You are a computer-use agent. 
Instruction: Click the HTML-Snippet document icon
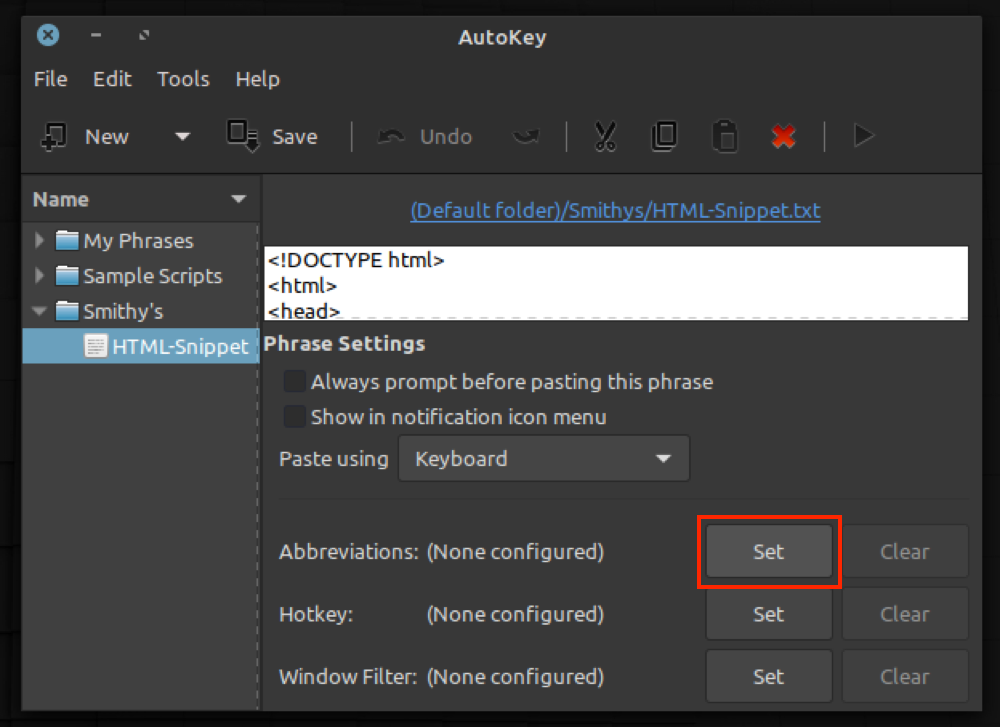pyautogui.click(x=96, y=346)
